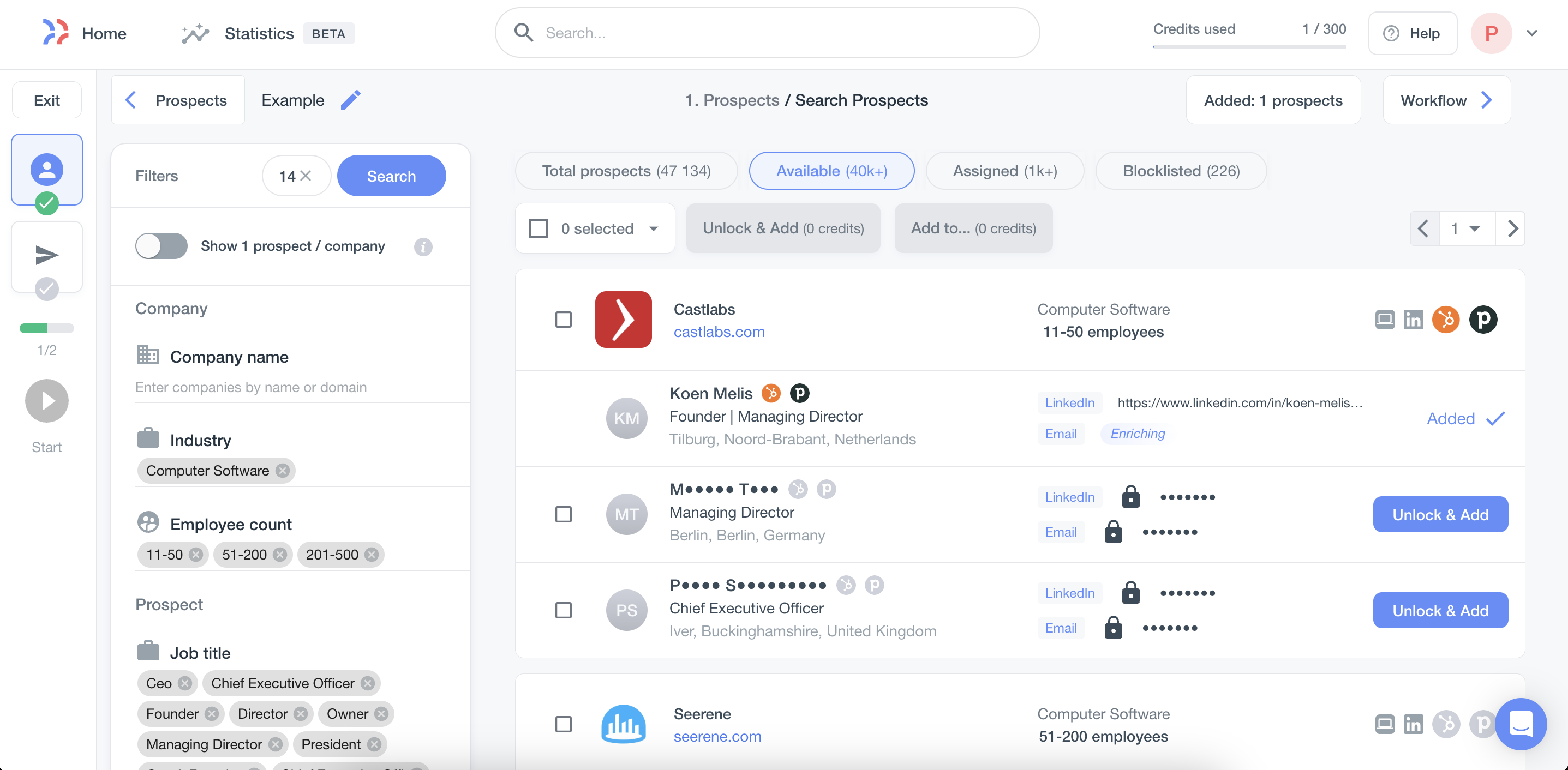Expand the page number selector dropdown
This screenshot has width=1568, height=770.
(x=1467, y=228)
